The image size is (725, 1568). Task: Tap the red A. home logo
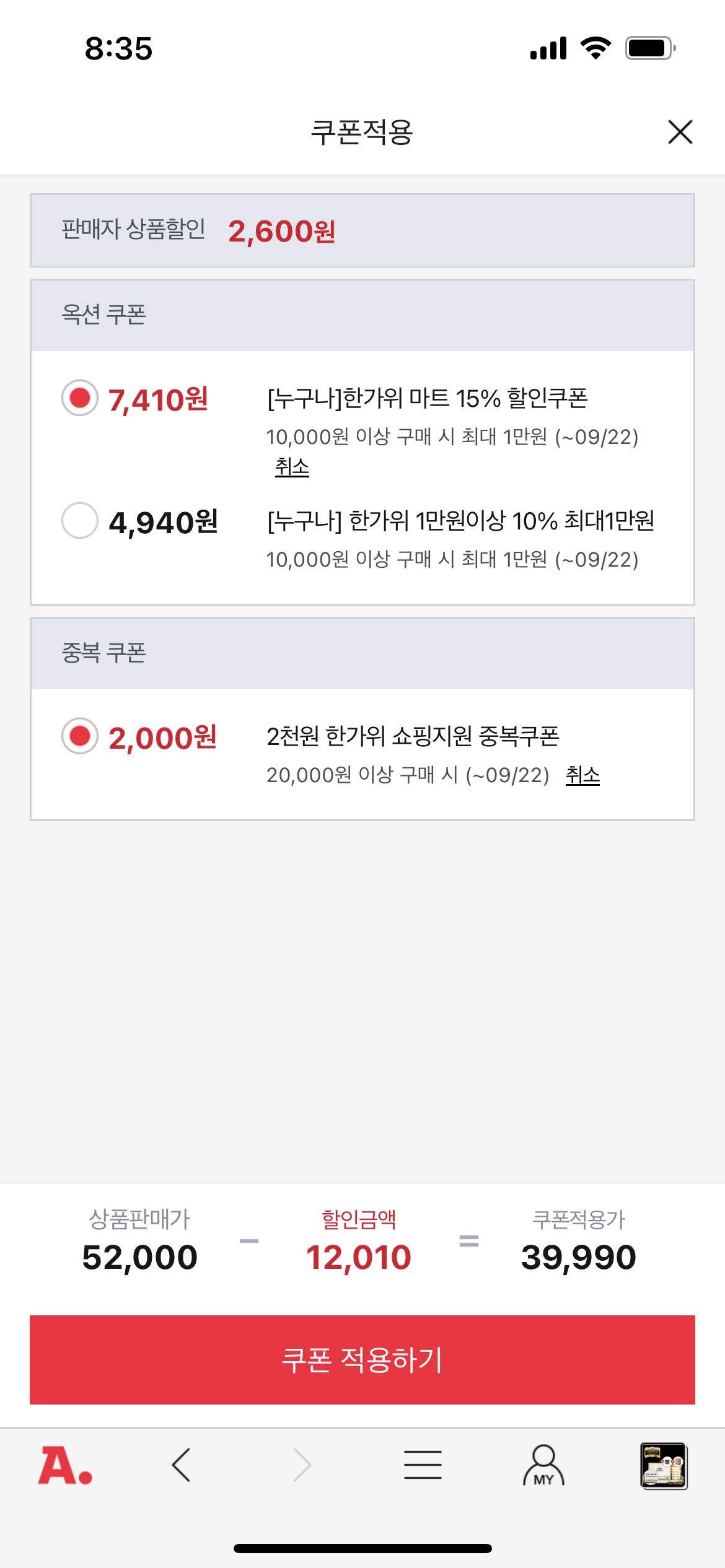click(x=65, y=1465)
